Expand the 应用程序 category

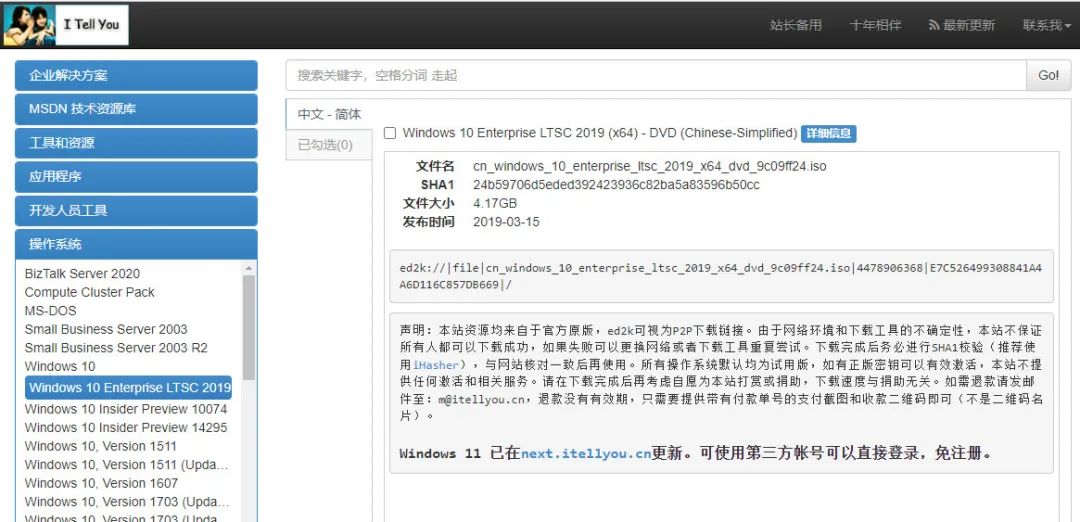136,176
